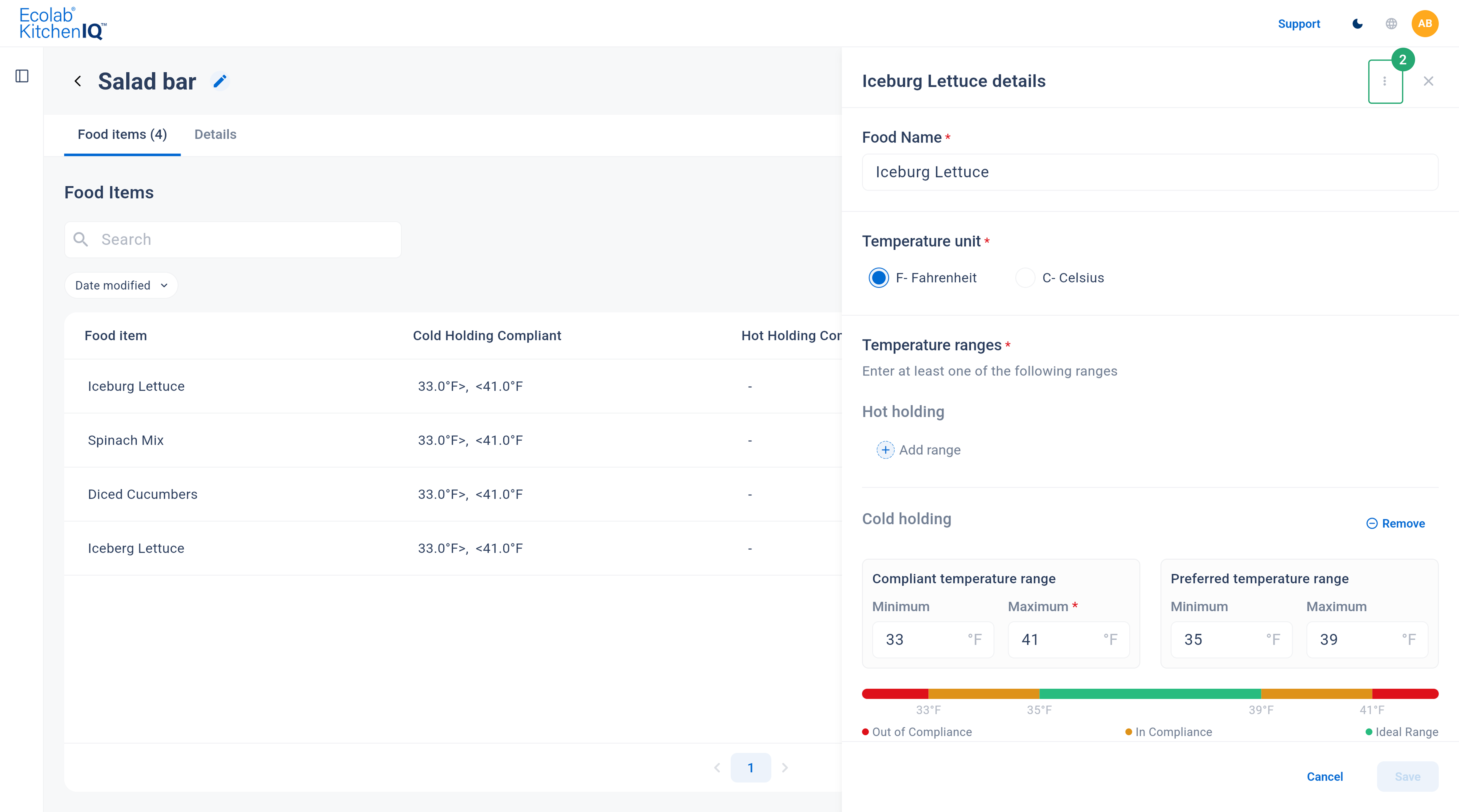Edit the Compliant Maximum temperature field

coord(1069,640)
